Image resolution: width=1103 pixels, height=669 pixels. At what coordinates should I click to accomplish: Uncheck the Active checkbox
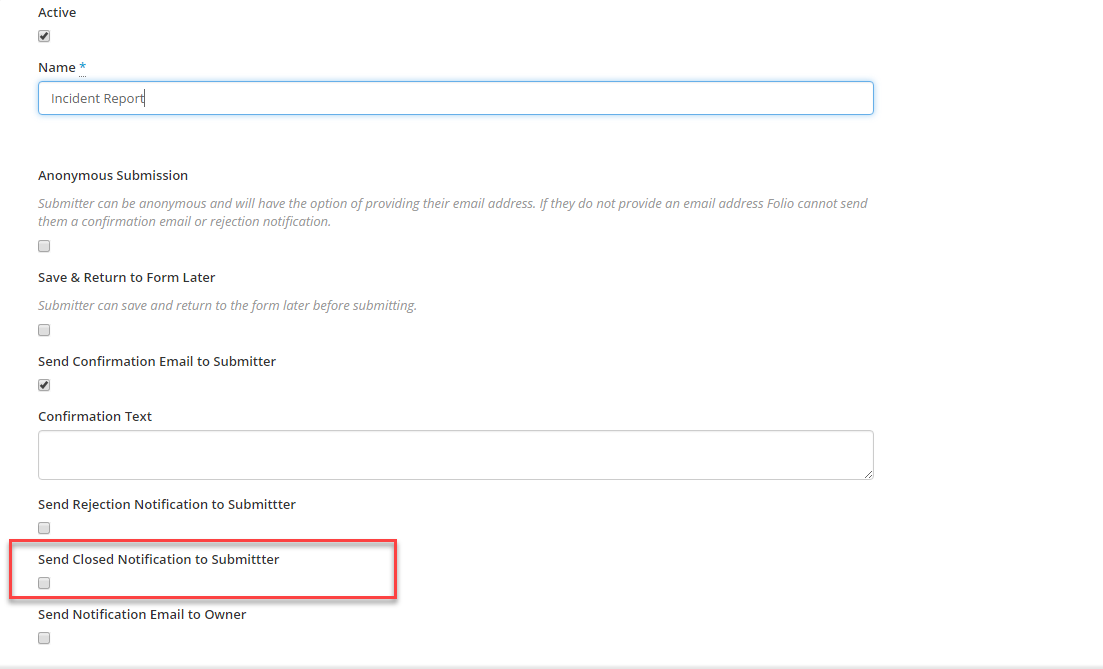click(x=44, y=35)
